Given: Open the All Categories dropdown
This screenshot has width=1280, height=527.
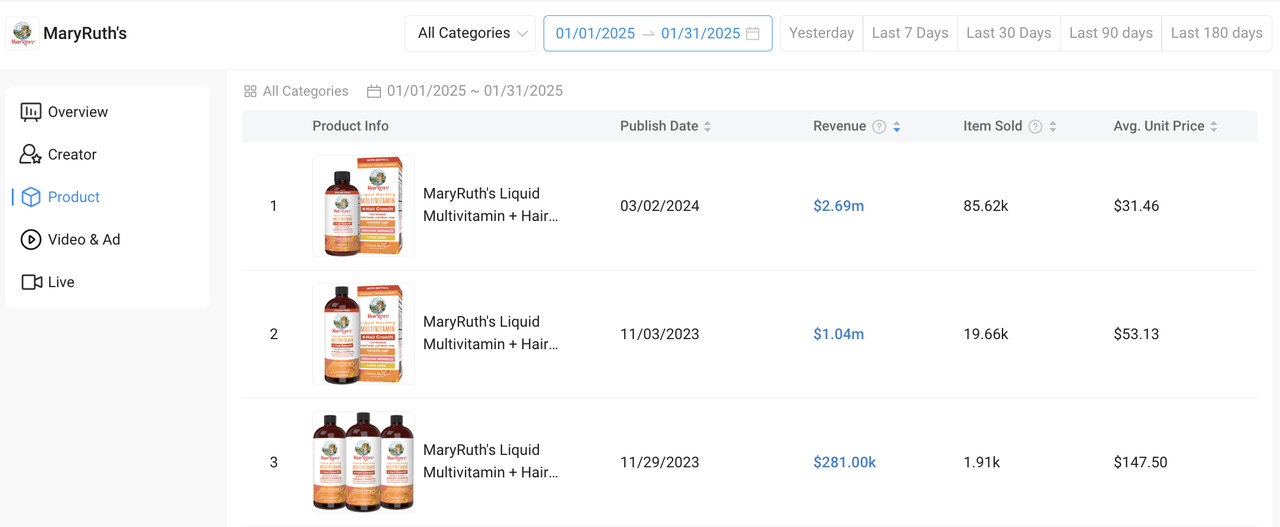Looking at the screenshot, I should 471,33.
